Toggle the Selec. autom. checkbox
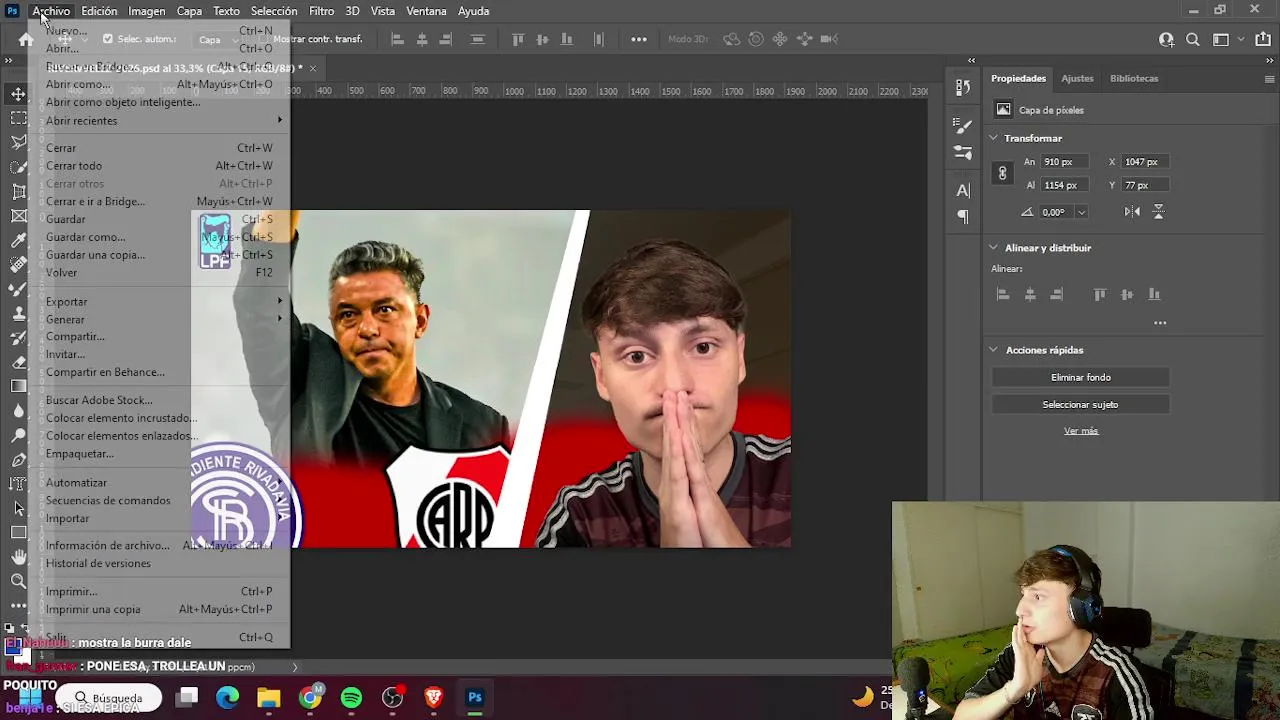 pyautogui.click(x=108, y=39)
